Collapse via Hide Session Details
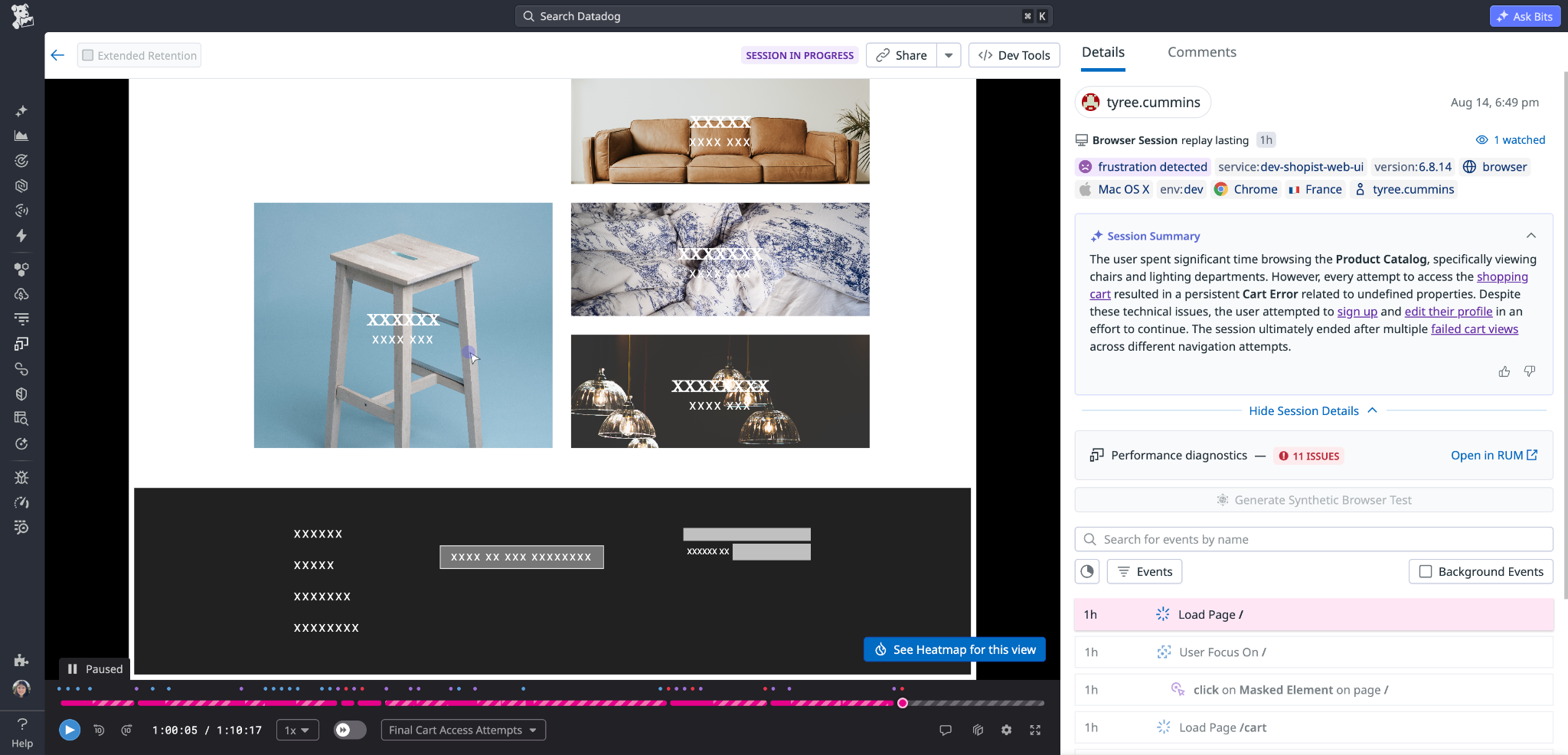Screen dimensions: 1568x755 click(x=1313, y=410)
